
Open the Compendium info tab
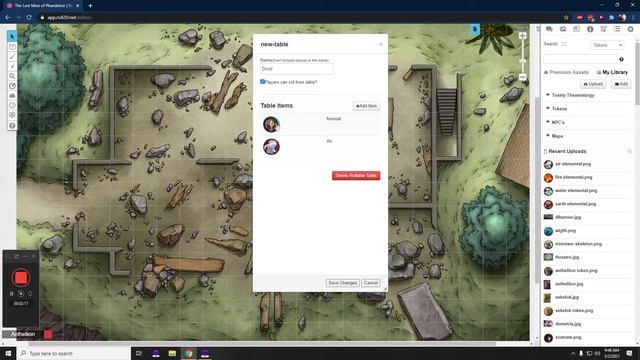point(590,29)
